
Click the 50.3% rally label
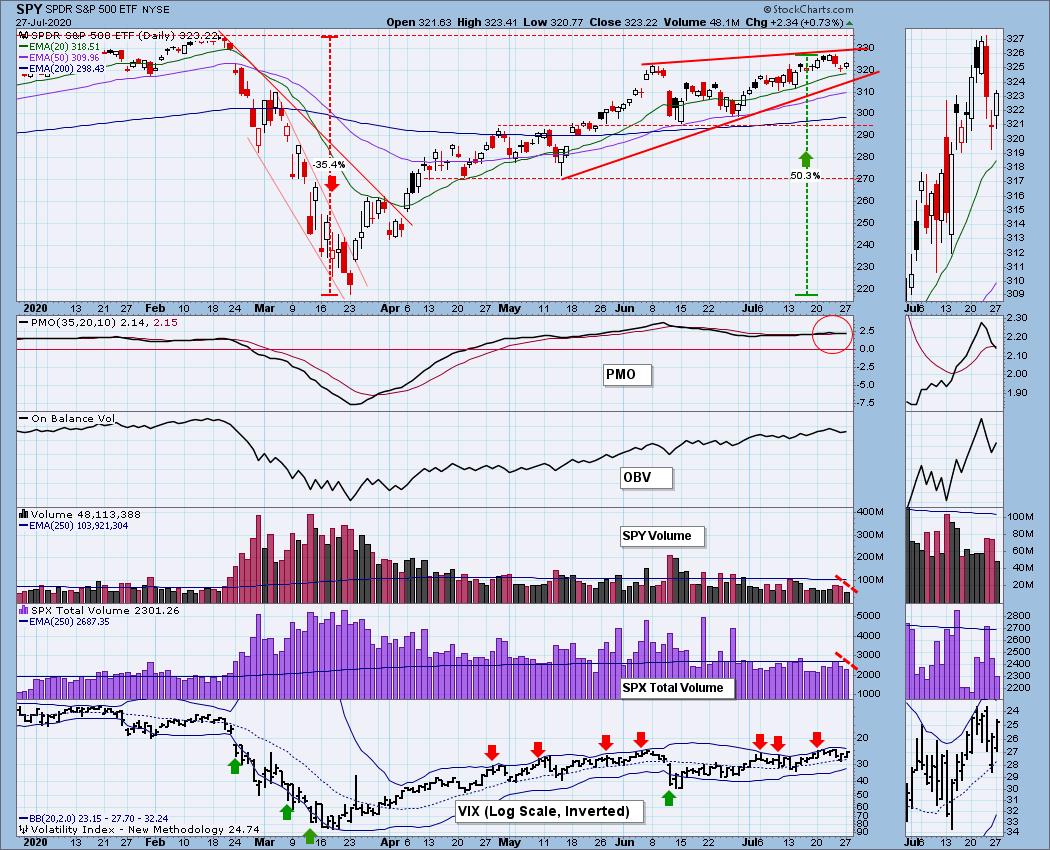coord(806,176)
